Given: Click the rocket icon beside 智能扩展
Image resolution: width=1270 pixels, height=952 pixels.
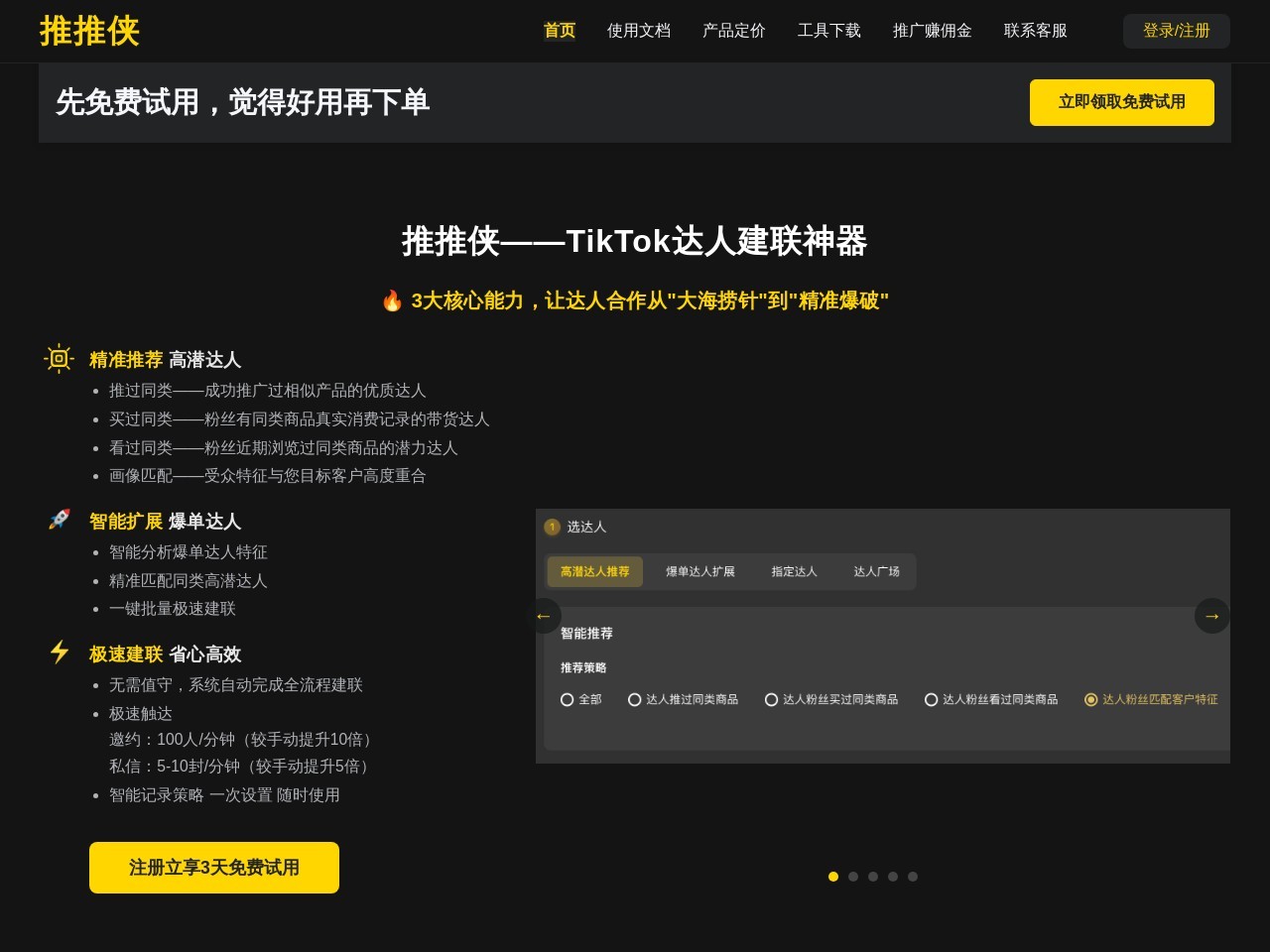Looking at the screenshot, I should 60,520.
